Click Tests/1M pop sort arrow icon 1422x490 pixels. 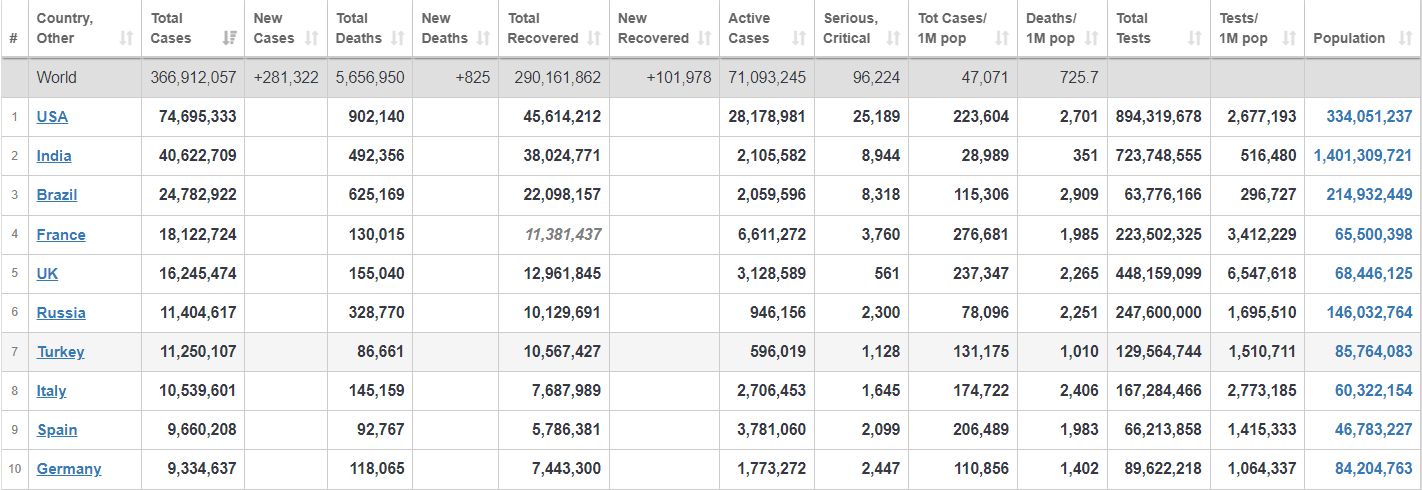(x=1288, y=38)
